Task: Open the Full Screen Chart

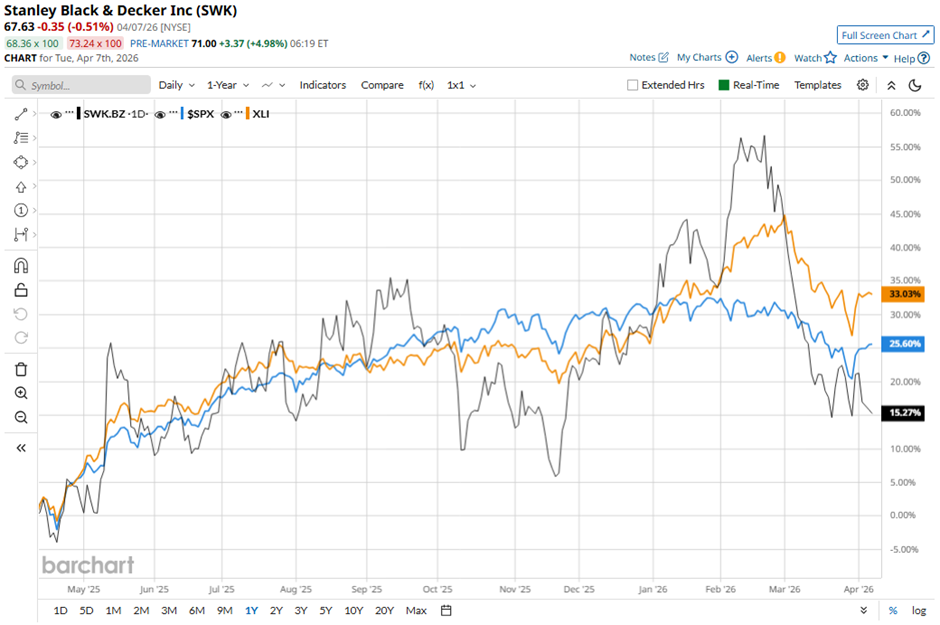Action: [x=885, y=35]
